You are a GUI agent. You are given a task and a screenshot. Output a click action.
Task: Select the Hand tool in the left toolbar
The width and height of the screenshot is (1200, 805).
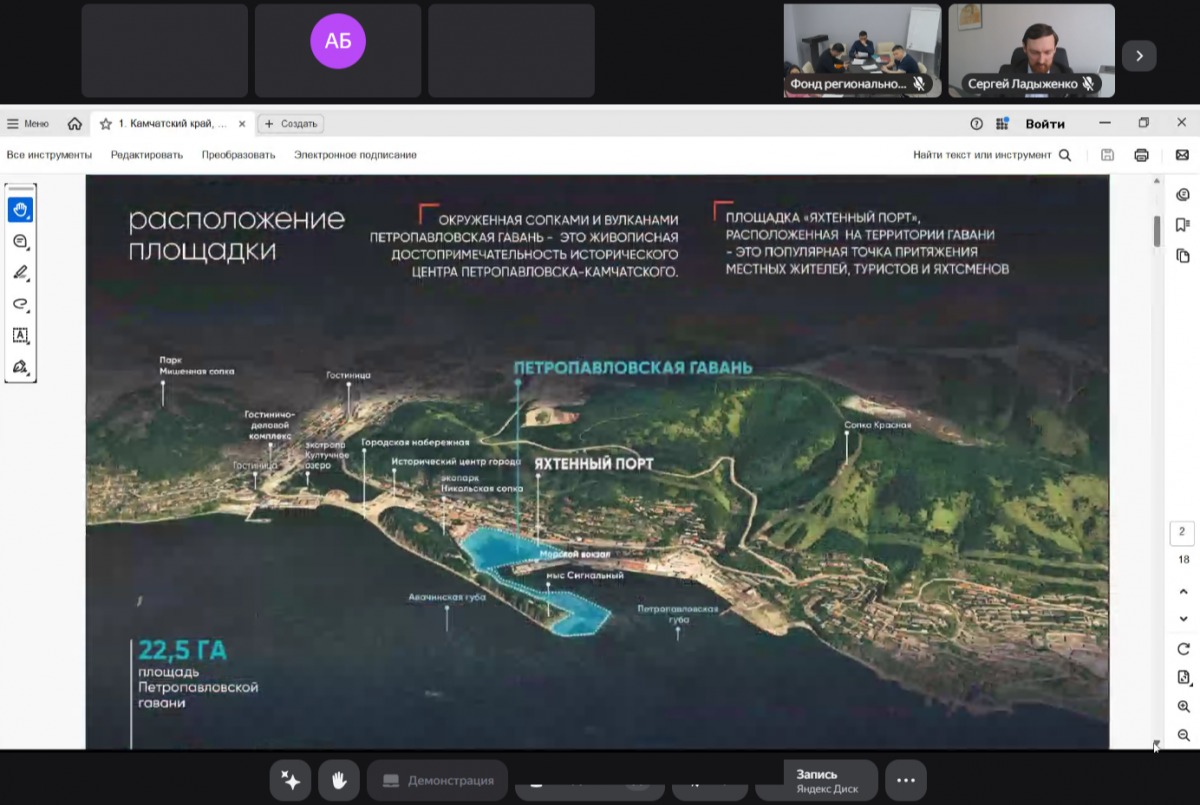tap(20, 210)
